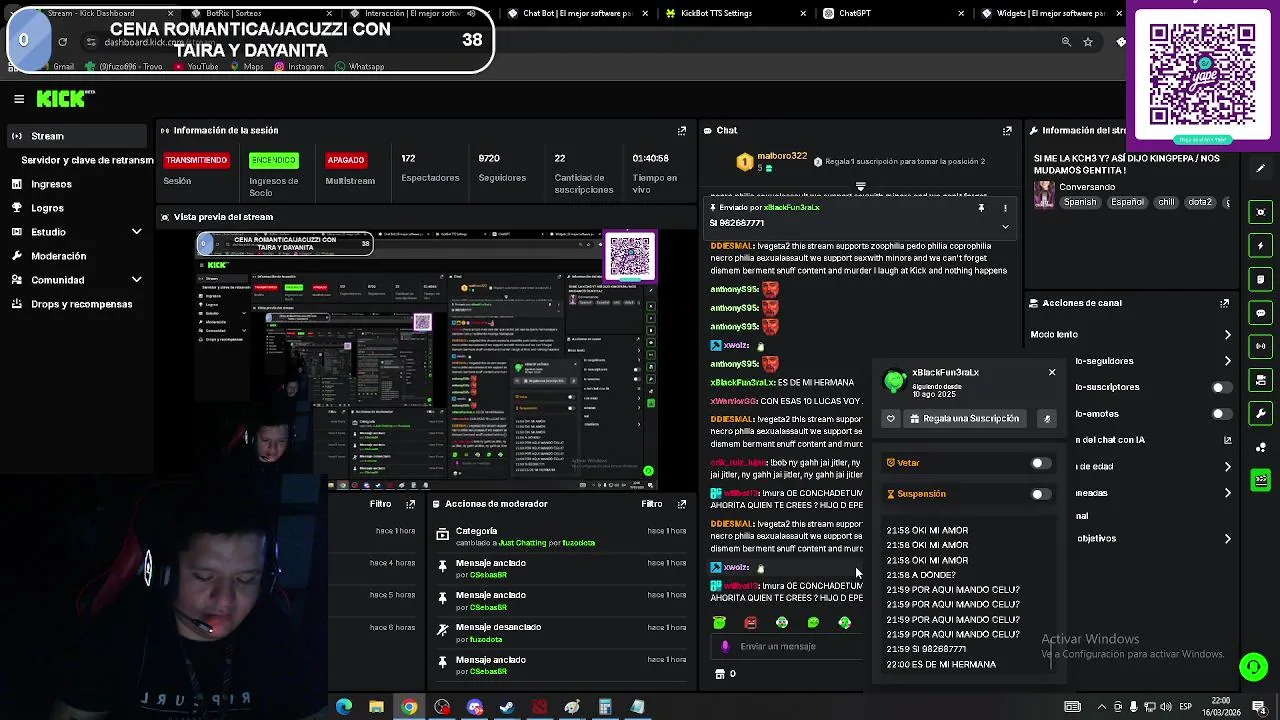1280x720 pixels.
Task: Click the purple microphone icon in chat input
Action: [725, 646]
